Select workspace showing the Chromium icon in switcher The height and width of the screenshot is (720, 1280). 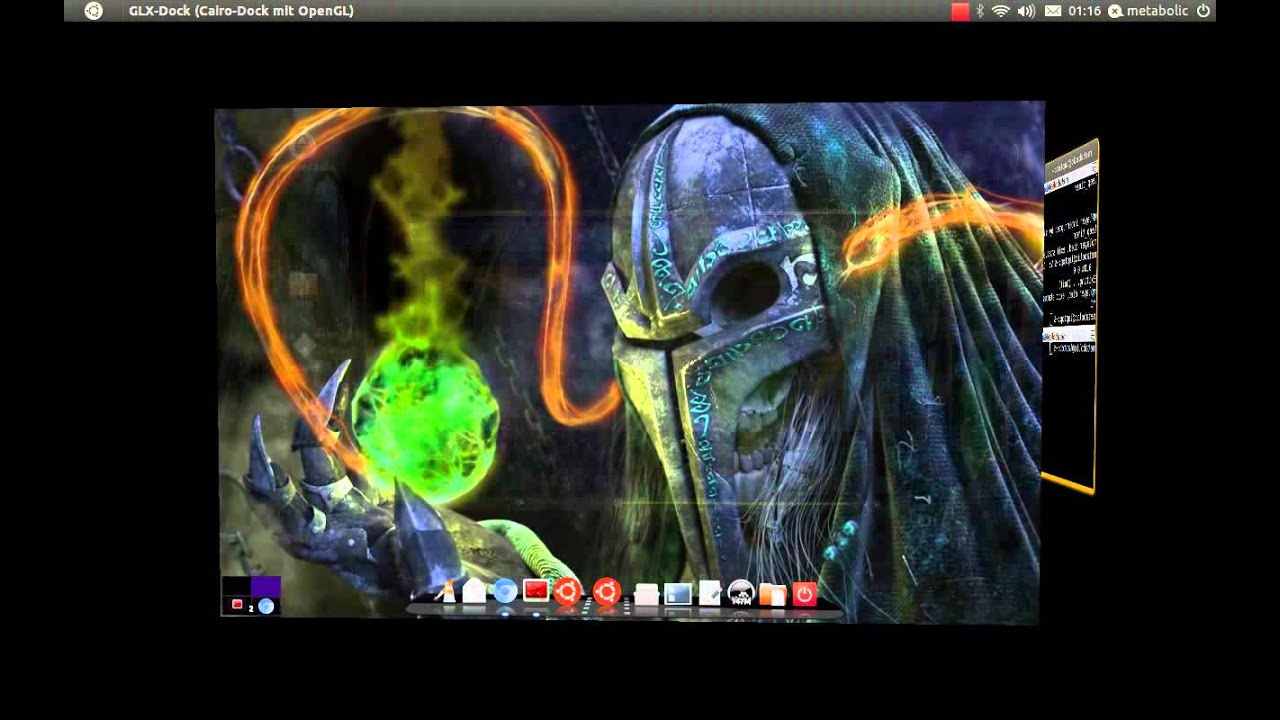pyautogui.click(x=266, y=605)
